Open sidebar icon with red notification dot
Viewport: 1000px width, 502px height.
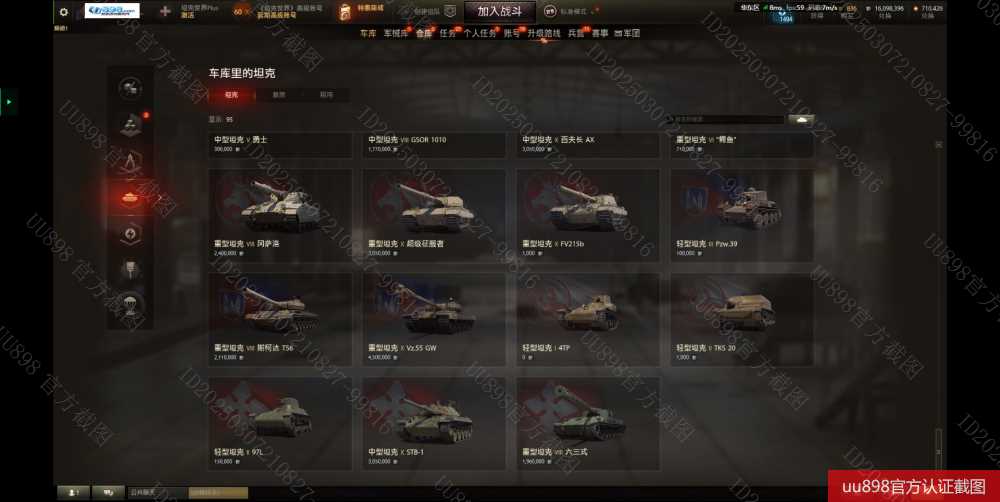click(131, 124)
